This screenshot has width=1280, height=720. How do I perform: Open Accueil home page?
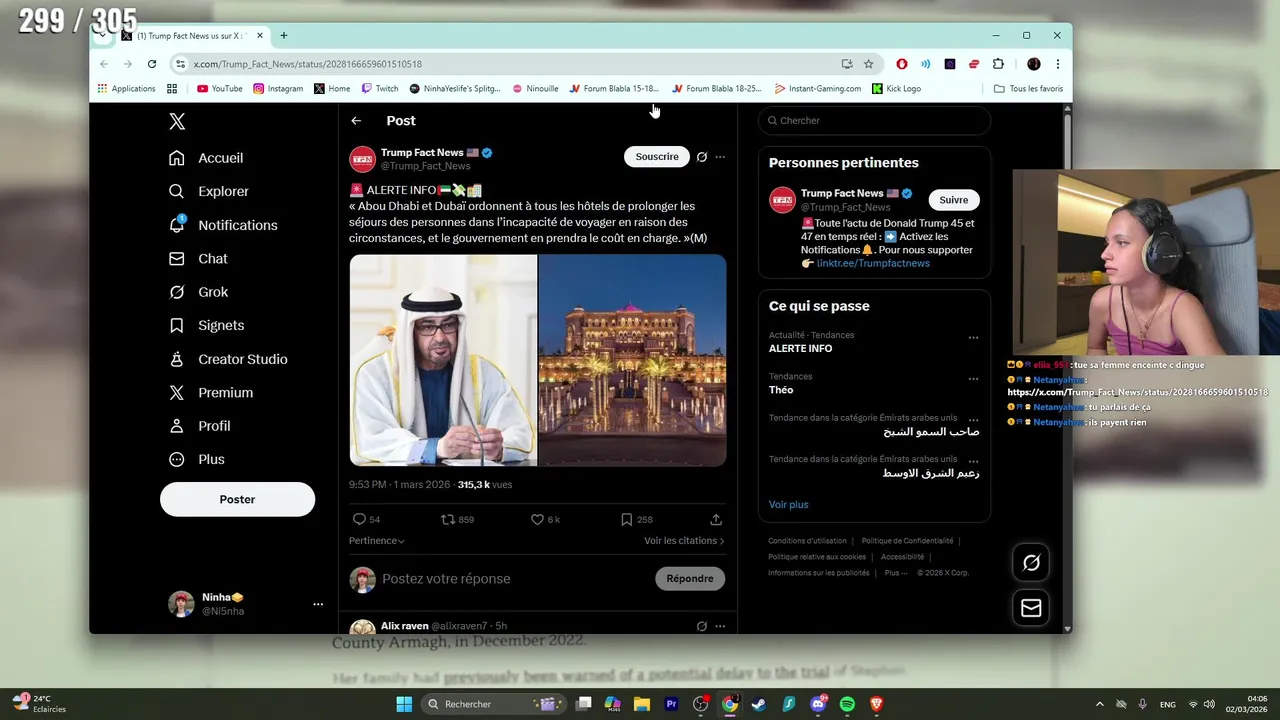207,158
